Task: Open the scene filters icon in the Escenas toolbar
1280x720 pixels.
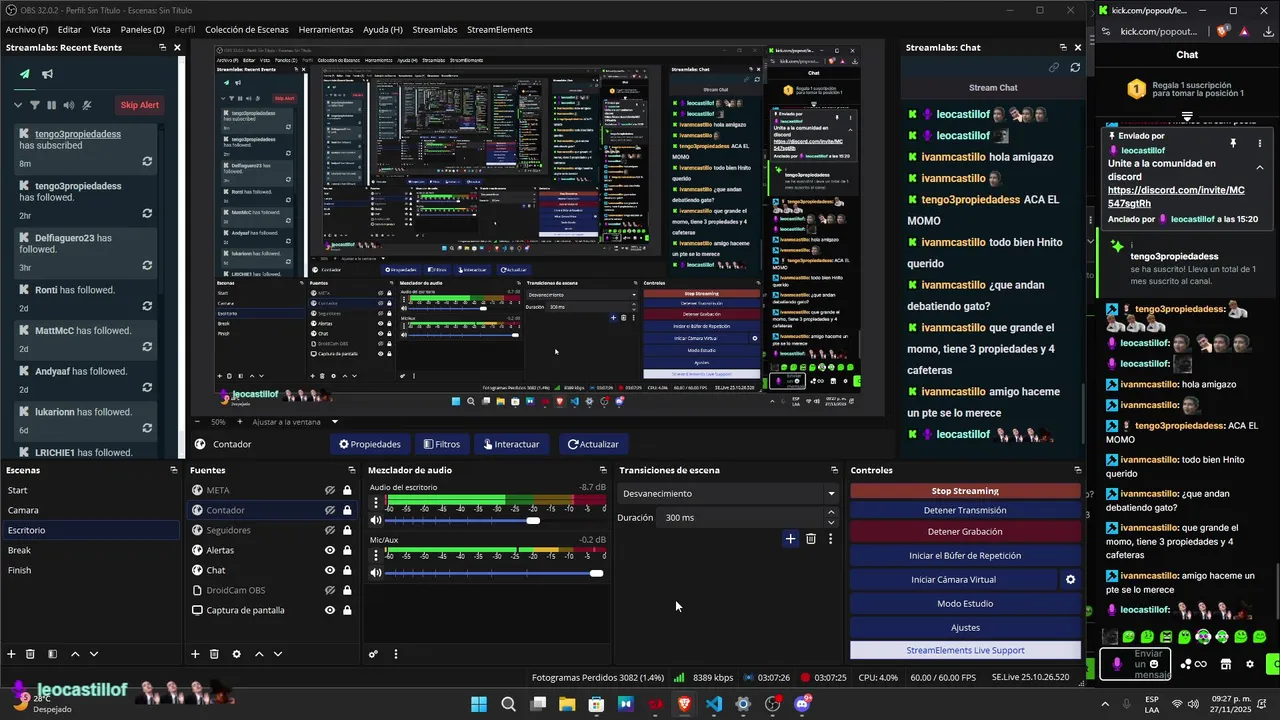Action: (x=53, y=654)
